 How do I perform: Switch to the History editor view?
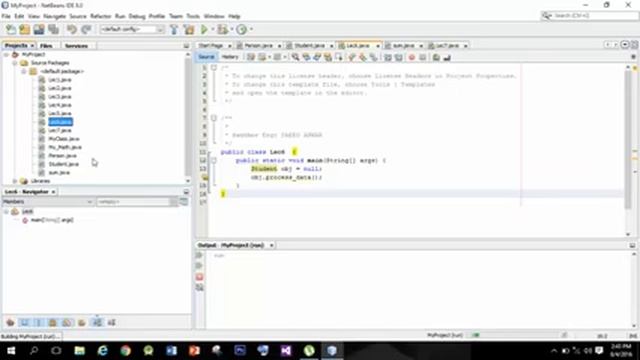(230, 57)
